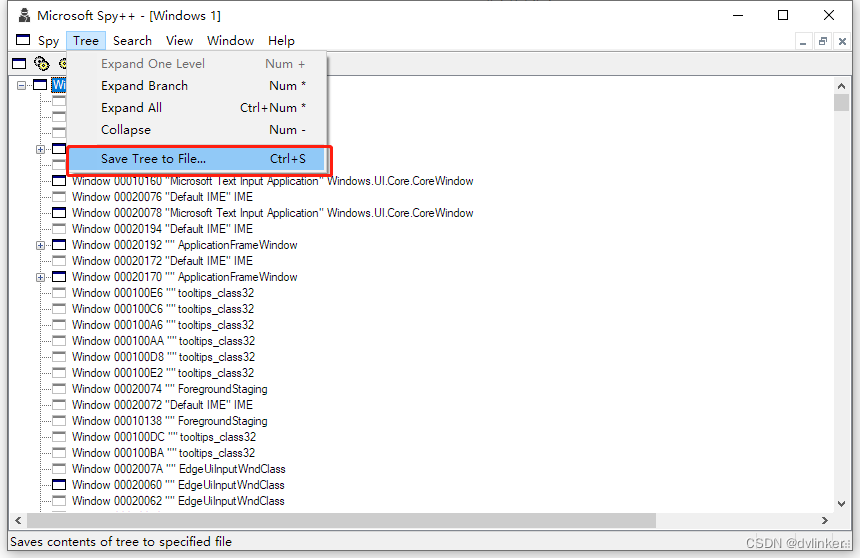Image resolution: width=860 pixels, height=558 pixels.
Task: Select row text Window 000100AA tooltips_class32
Action: click(163, 341)
